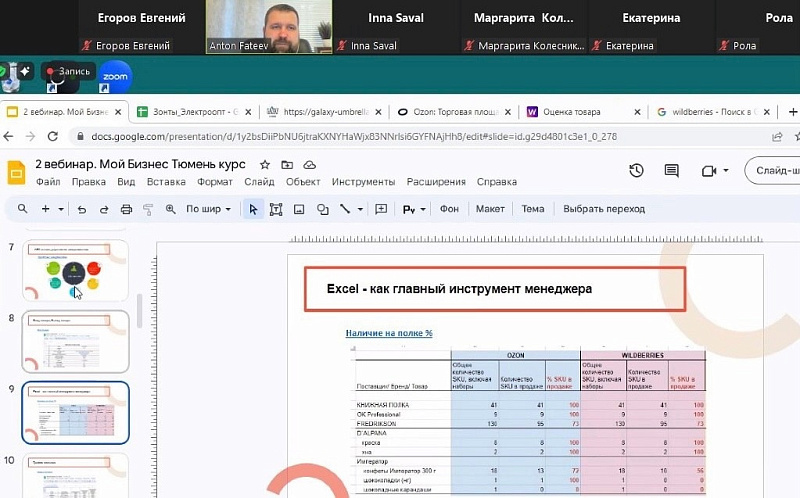Click the search menus magnifier icon
The height and width of the screenshot is (498, 800).
(x=22, y=209)
